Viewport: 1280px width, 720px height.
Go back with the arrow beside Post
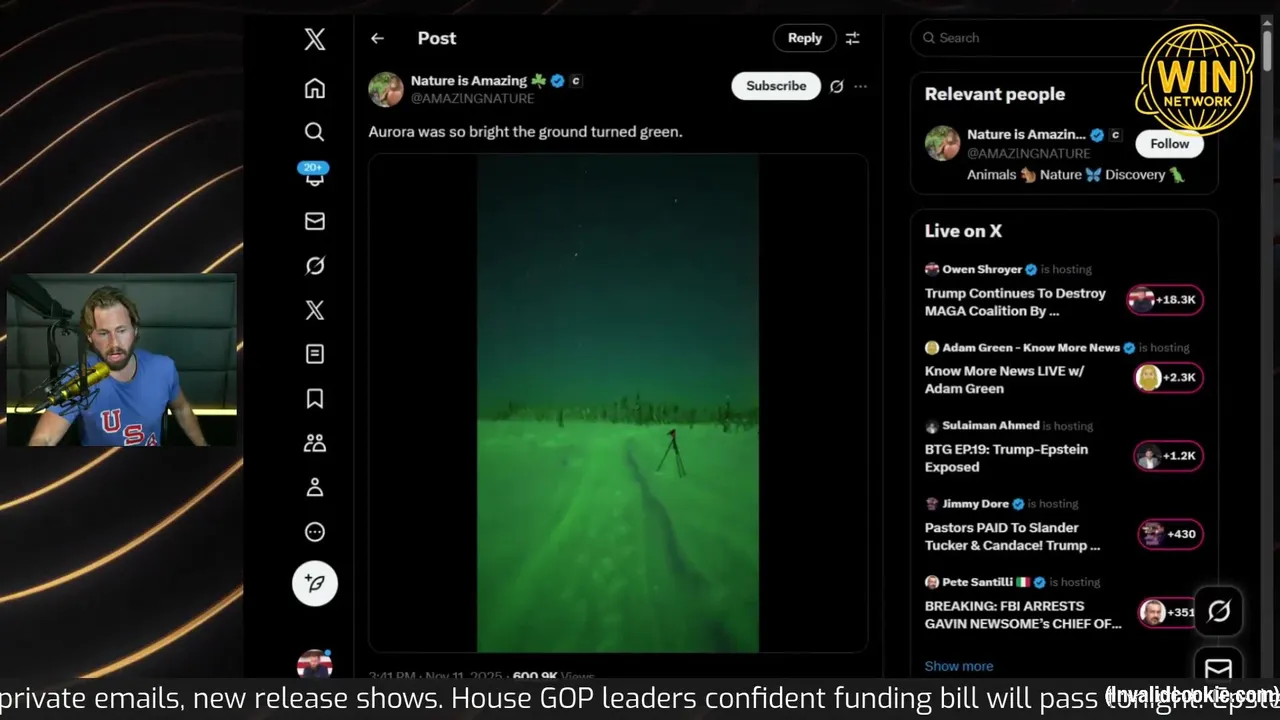[377, 38]
